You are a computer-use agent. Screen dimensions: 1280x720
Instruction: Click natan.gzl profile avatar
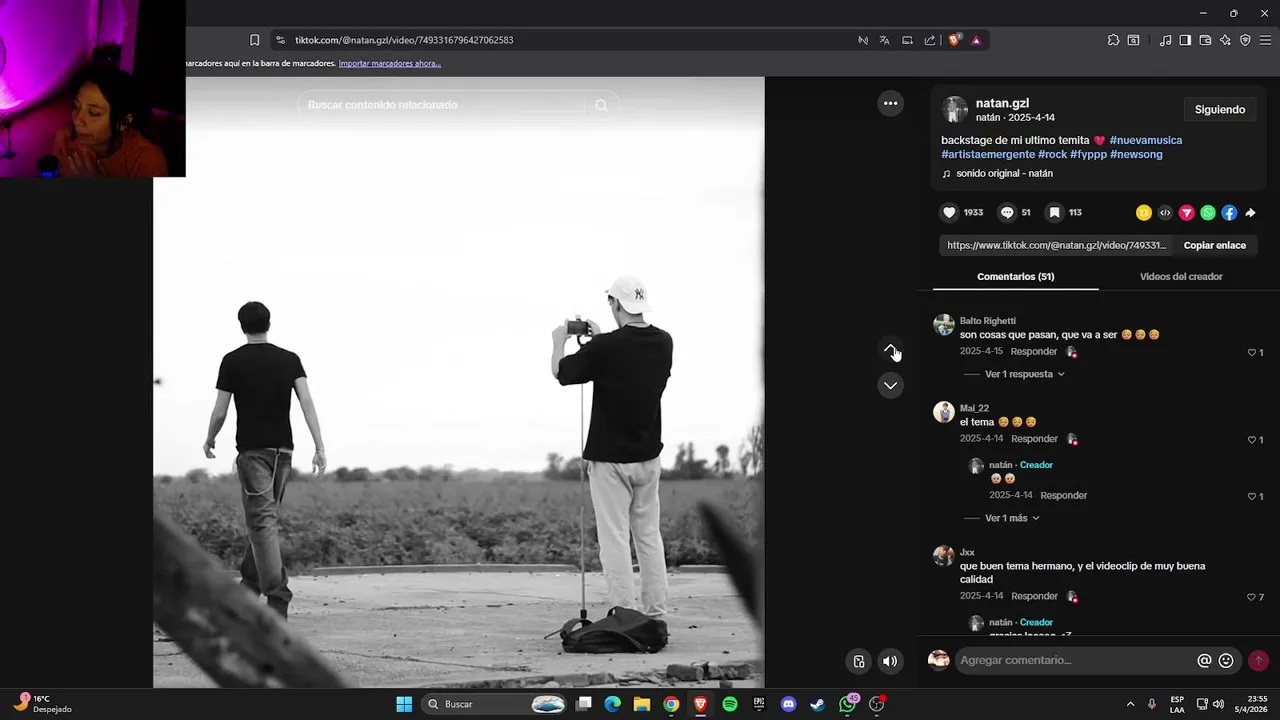point(955,109)
